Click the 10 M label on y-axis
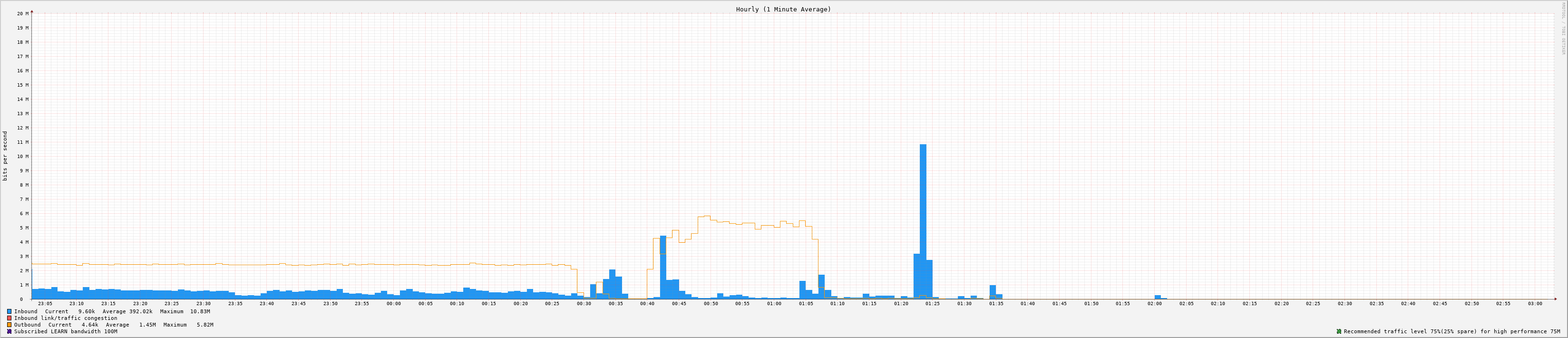 tap(22, 157)
